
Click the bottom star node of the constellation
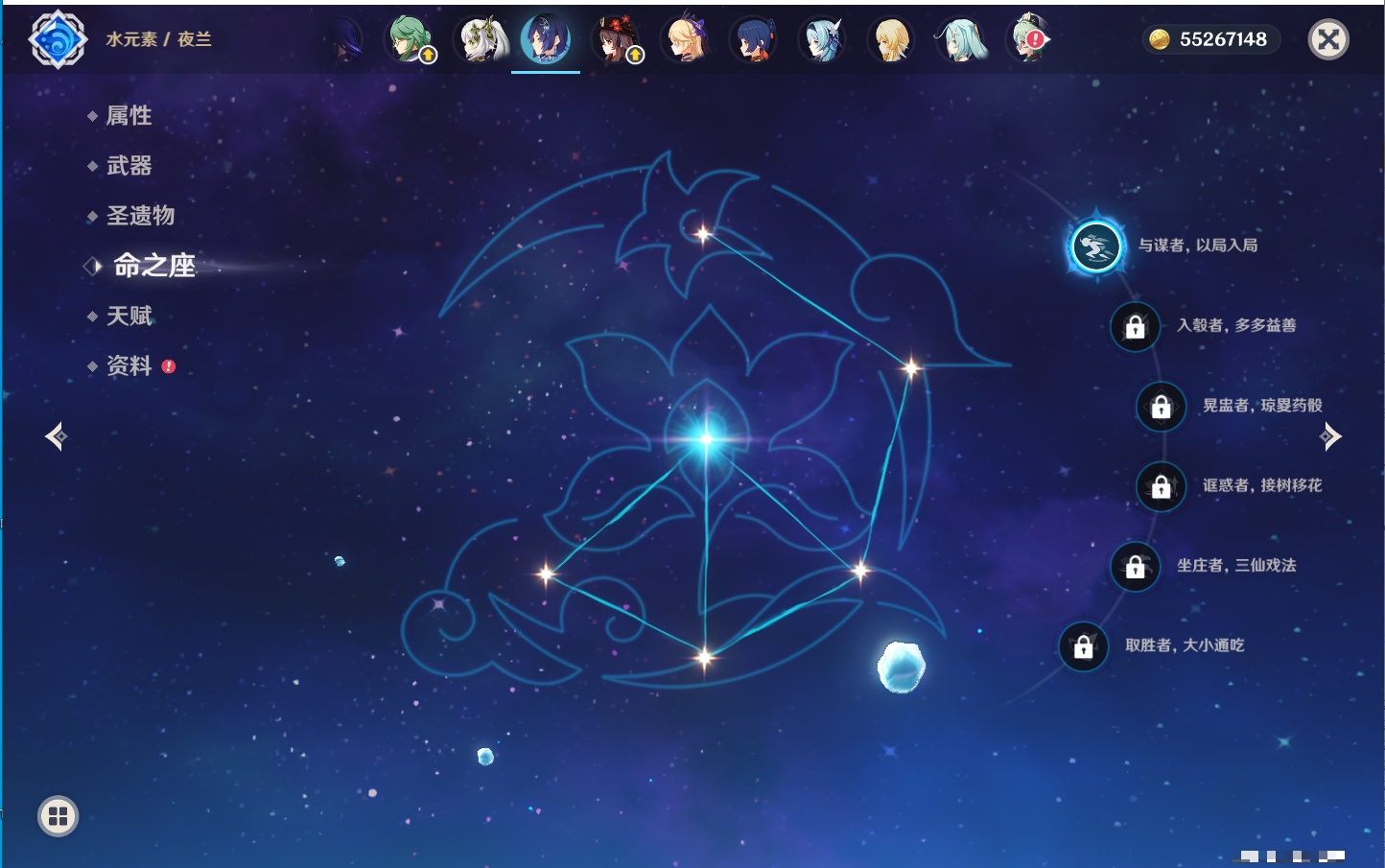[x=705, y=658]
